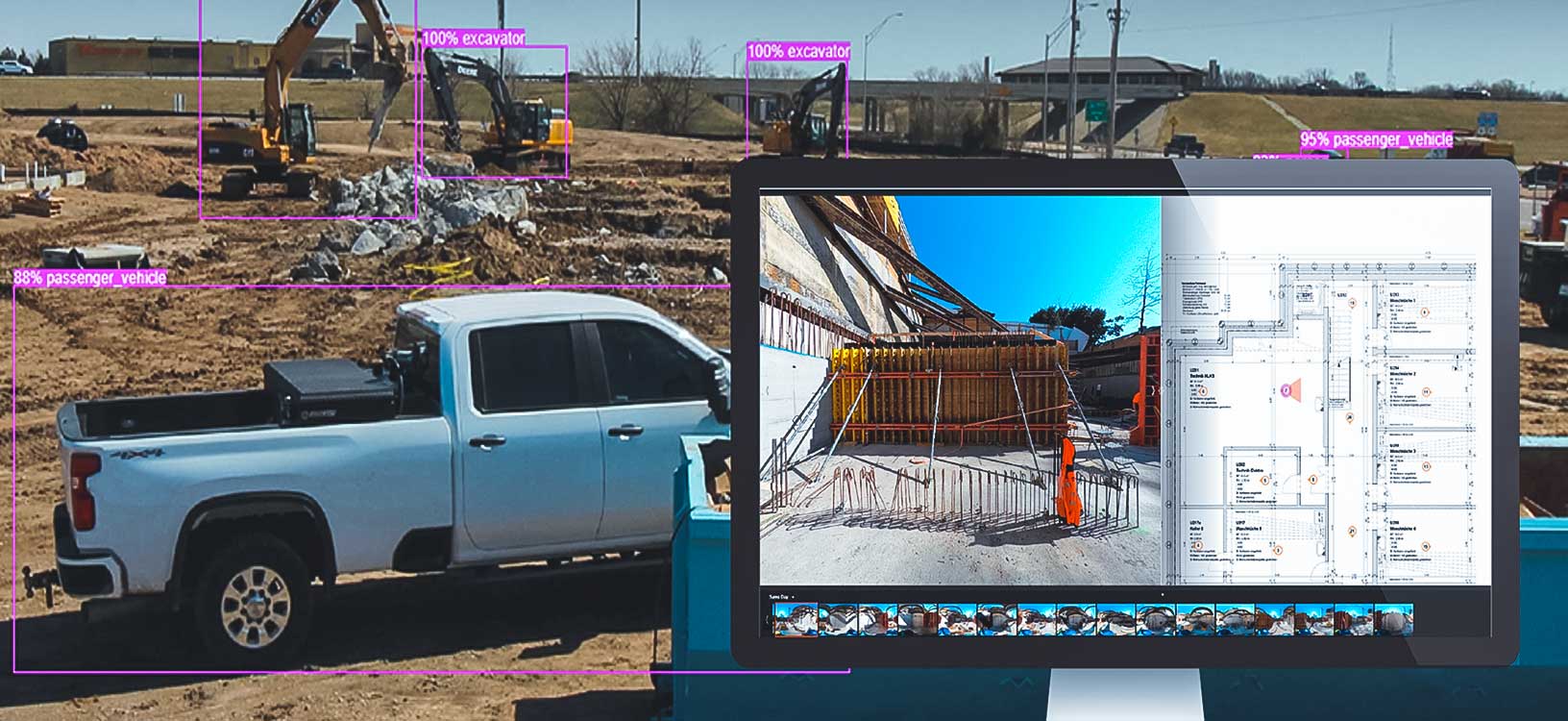
Task: Click the orange marker in Waschküche 3 room
Action: [x=1426, y=466]
